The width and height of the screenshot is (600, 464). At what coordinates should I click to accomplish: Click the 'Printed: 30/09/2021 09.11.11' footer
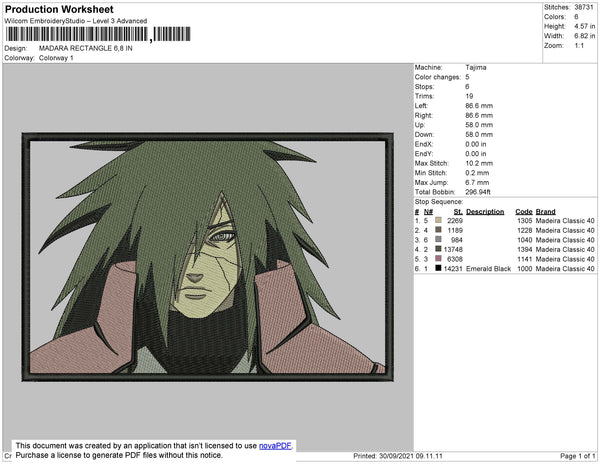tap(398, 456)
